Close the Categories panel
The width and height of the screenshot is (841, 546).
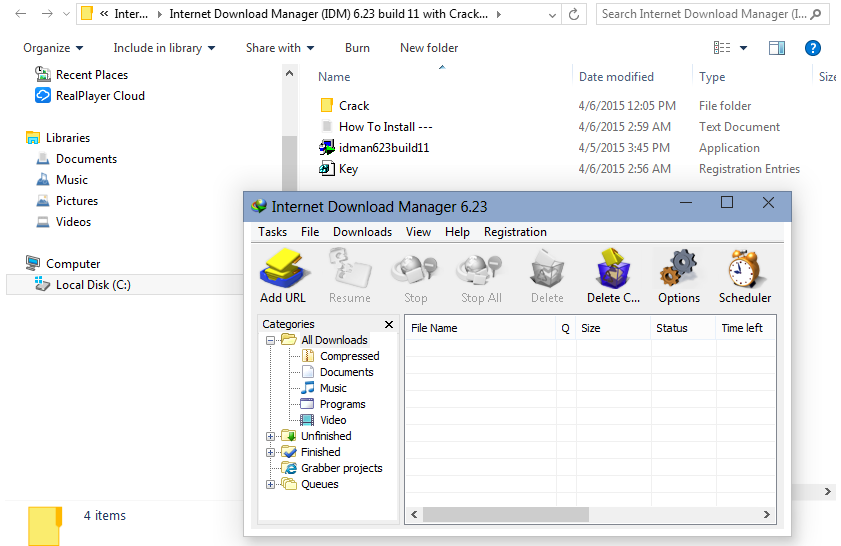pyautogui.click(x=389, y=324)
